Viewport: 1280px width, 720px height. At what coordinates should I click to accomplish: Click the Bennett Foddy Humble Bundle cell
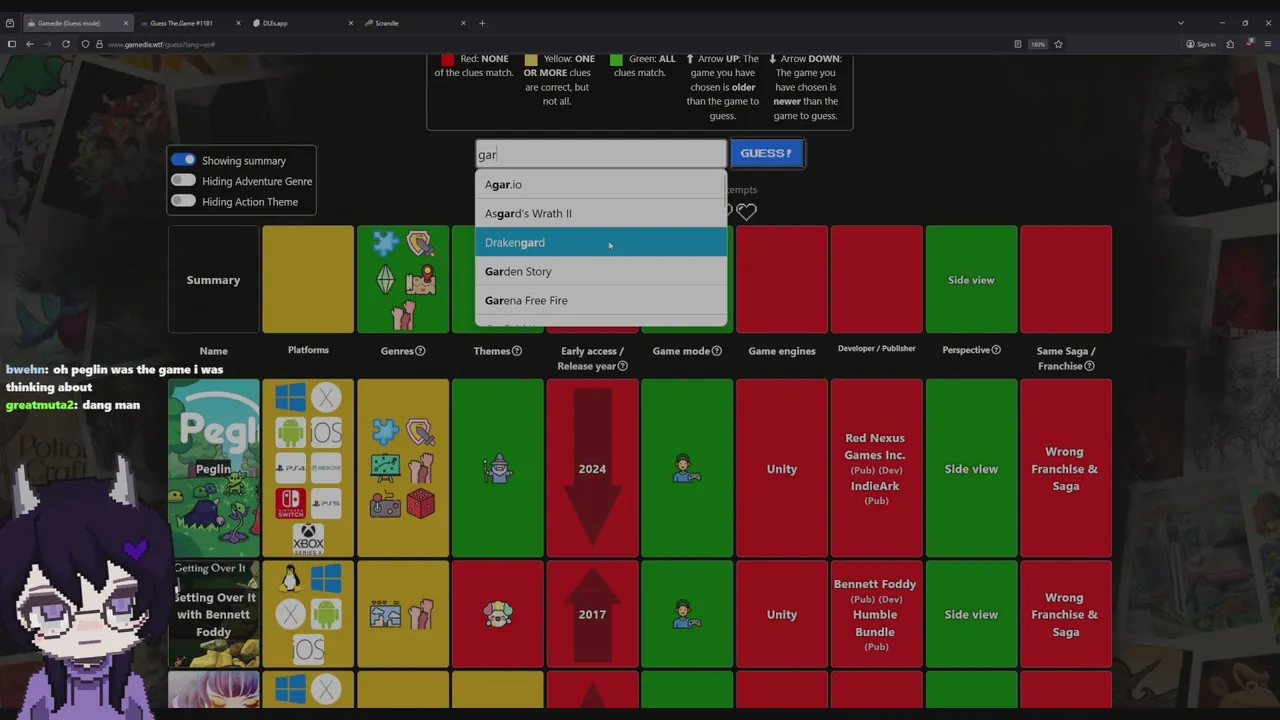(x=876, y=615)
